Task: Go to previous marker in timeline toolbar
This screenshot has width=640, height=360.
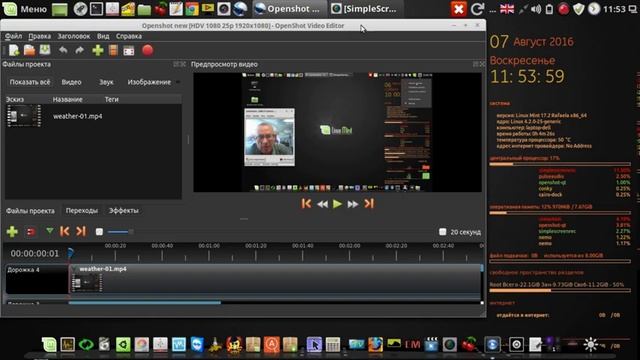Action: tap(64, 231)
